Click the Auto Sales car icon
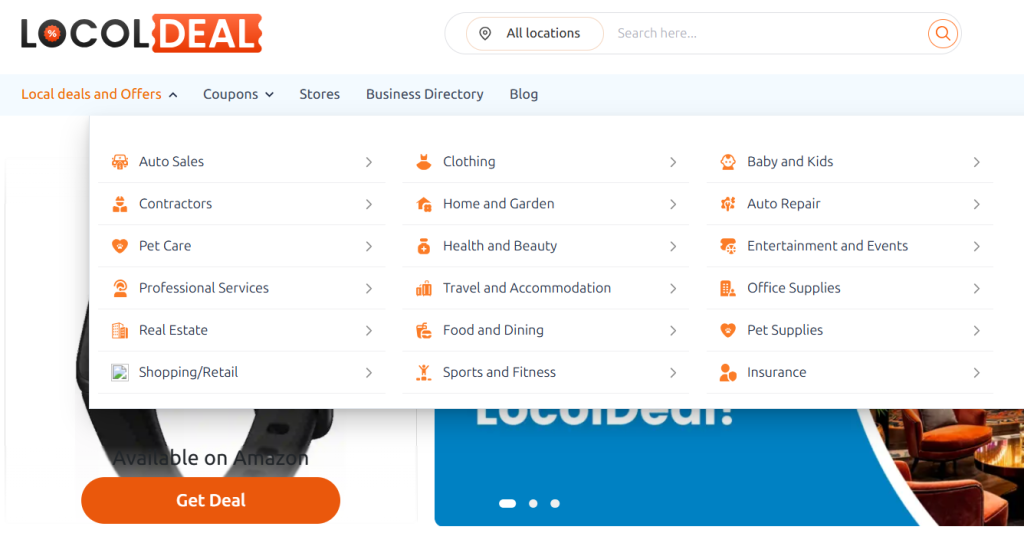1024x556 pixels. pyautogui.click(x=120, y=162)
